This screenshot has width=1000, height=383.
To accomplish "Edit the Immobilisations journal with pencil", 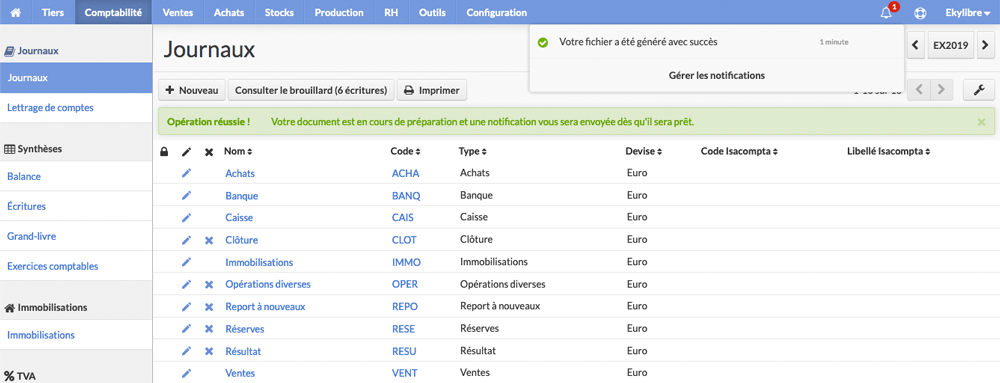I will click(186, 262).
